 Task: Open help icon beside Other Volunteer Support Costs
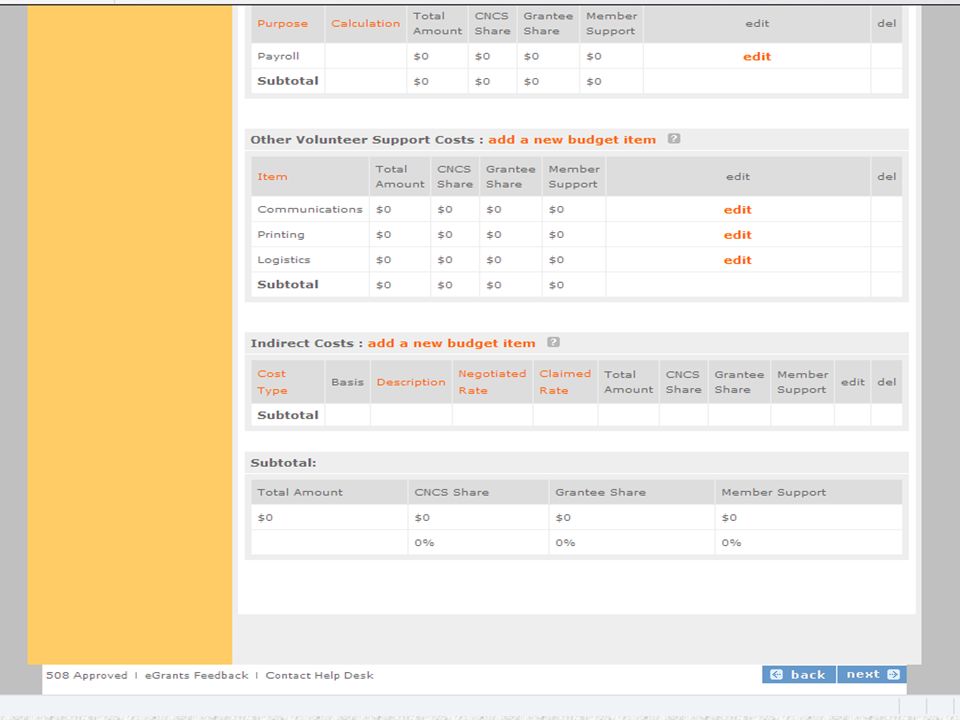click(673, 138)
